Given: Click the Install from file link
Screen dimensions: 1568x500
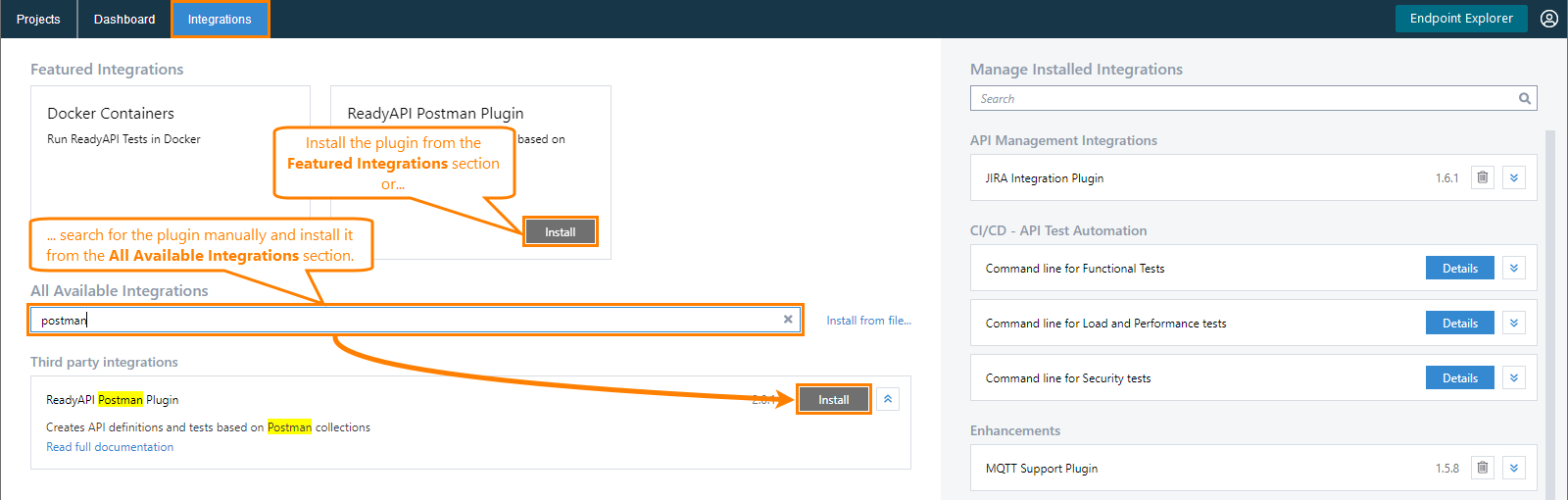Looking at the screenshot, I should pos(868,321).
